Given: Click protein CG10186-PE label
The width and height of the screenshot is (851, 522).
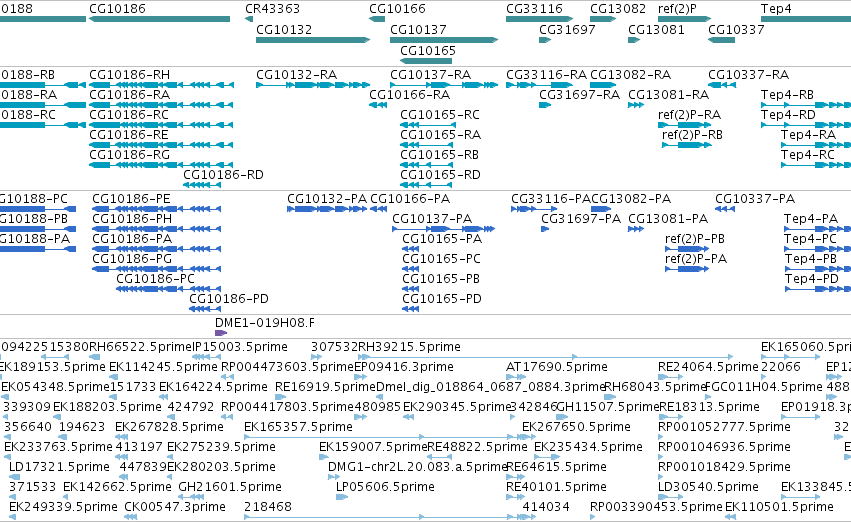Looking at the screenshot, I should [131, 199].
